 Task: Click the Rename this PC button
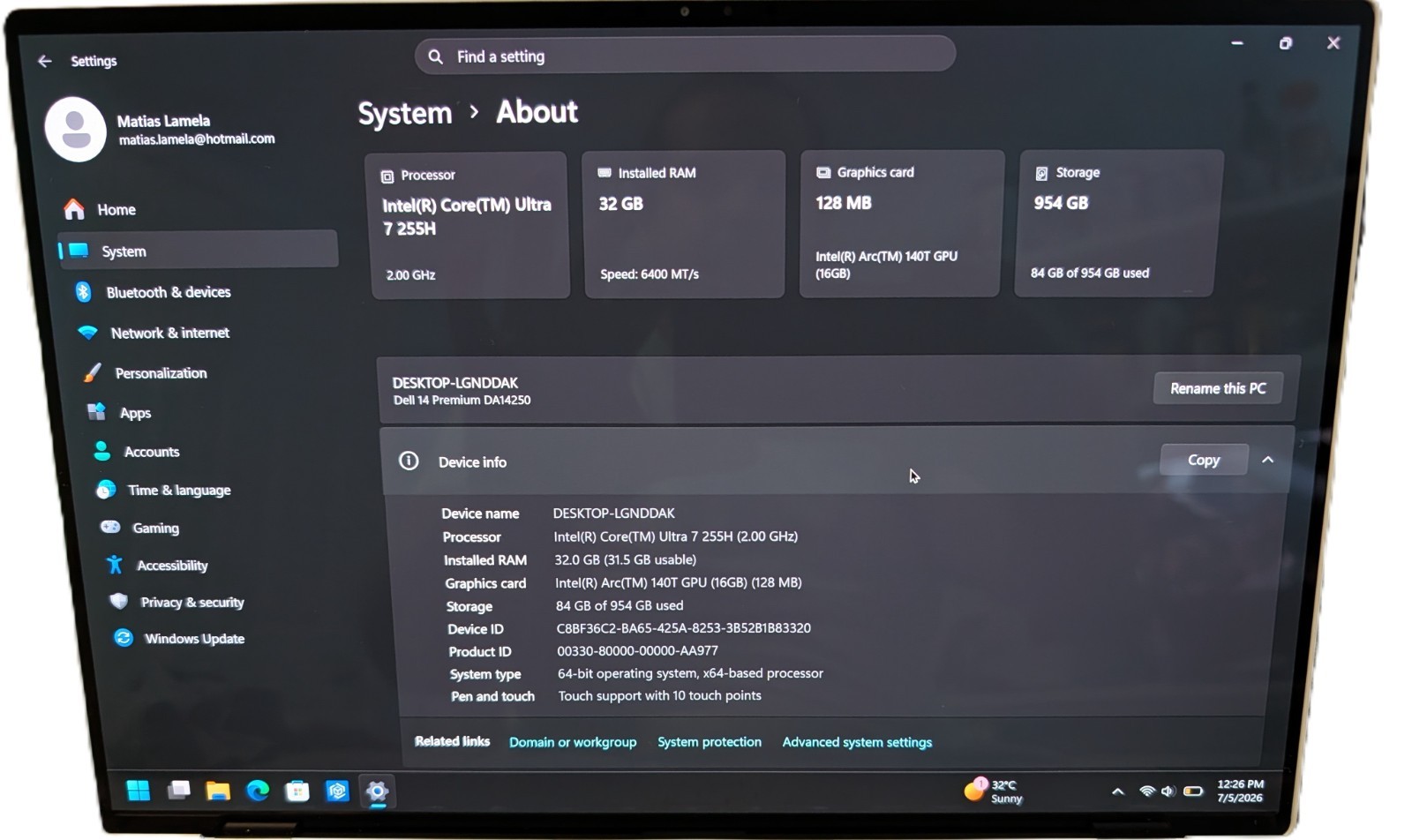point(1218,388)
